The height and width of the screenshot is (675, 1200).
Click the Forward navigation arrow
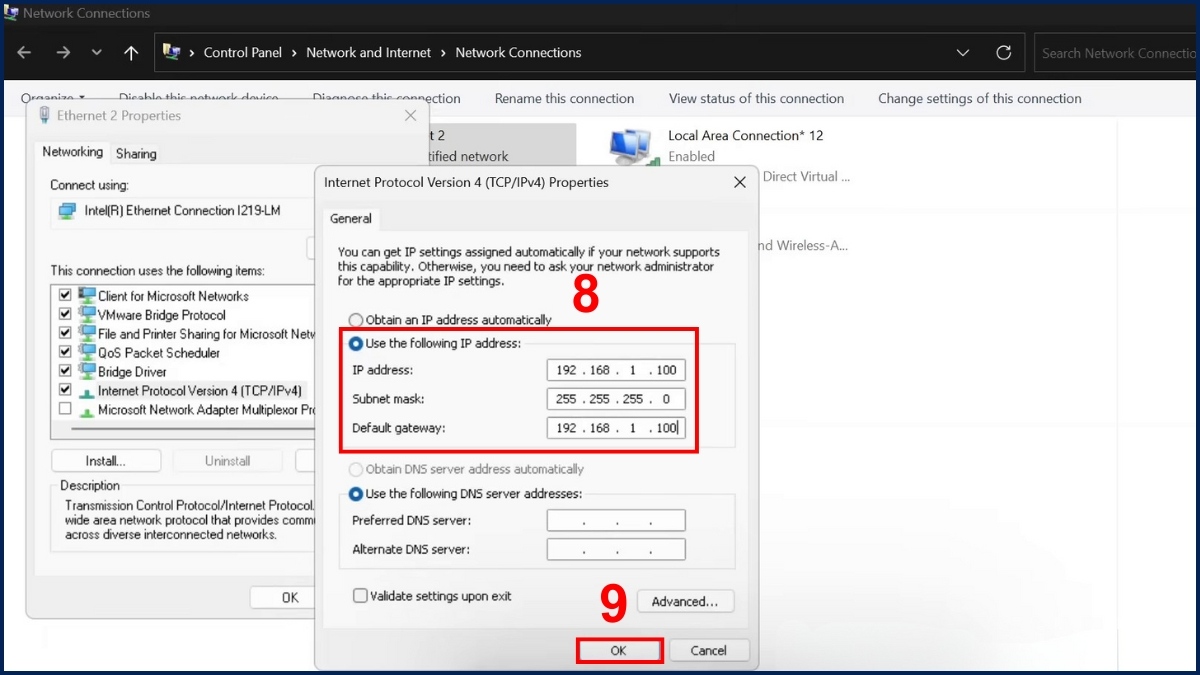(63, 53)
